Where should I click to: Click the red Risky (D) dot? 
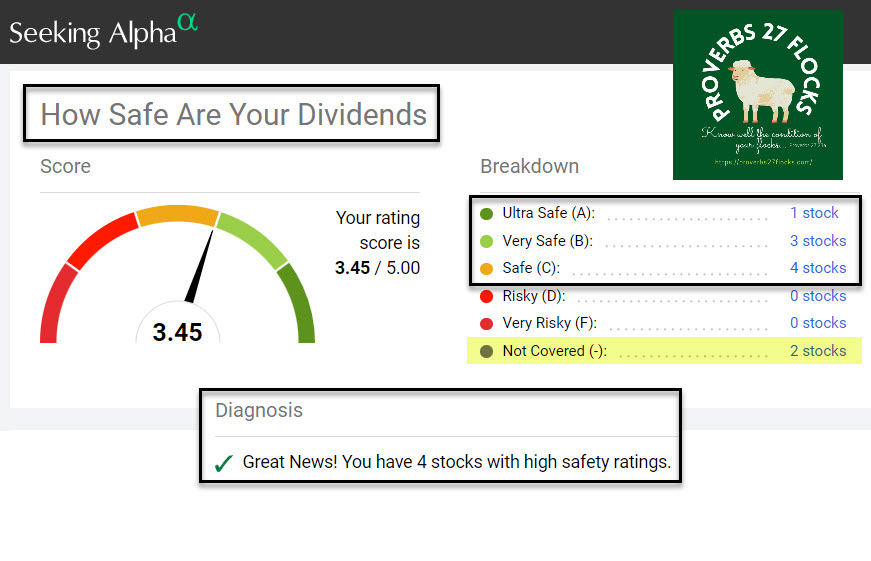point(487,296)
